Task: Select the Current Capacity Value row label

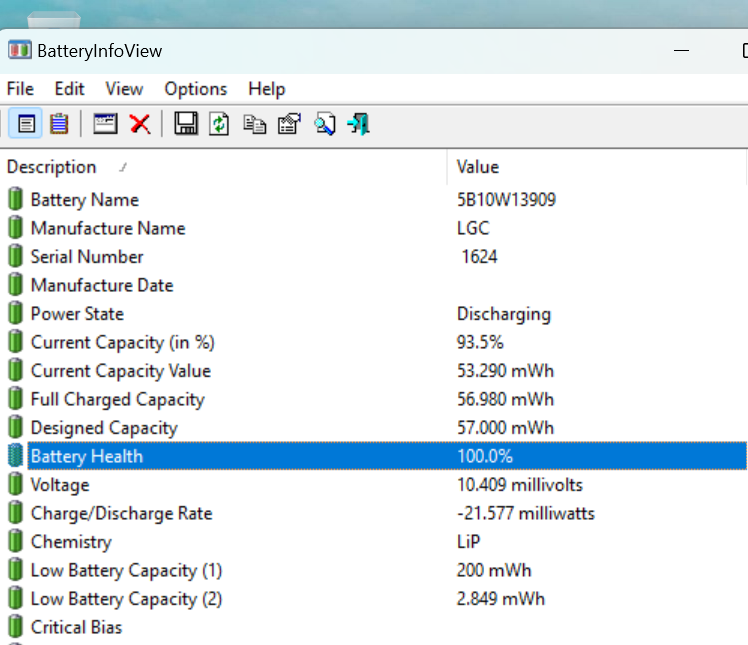Action: pyautogui.click(x=121, y=371)
